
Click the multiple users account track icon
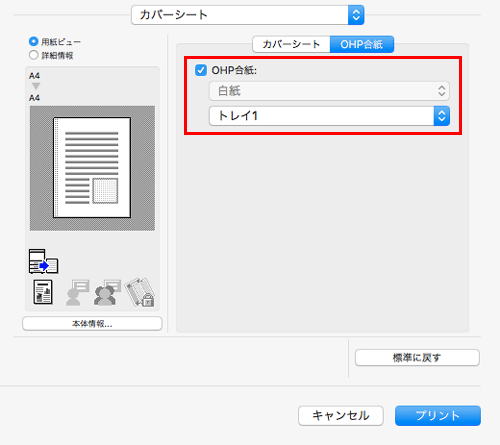(x=107, y=292)
